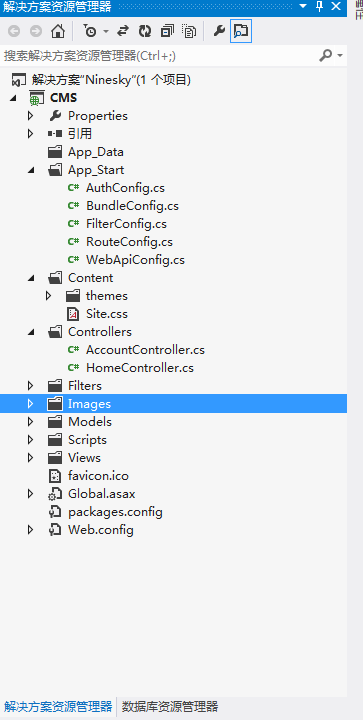Select favicon.ico file name
Viewport: 363px width, 720px height.
[98, 476]
